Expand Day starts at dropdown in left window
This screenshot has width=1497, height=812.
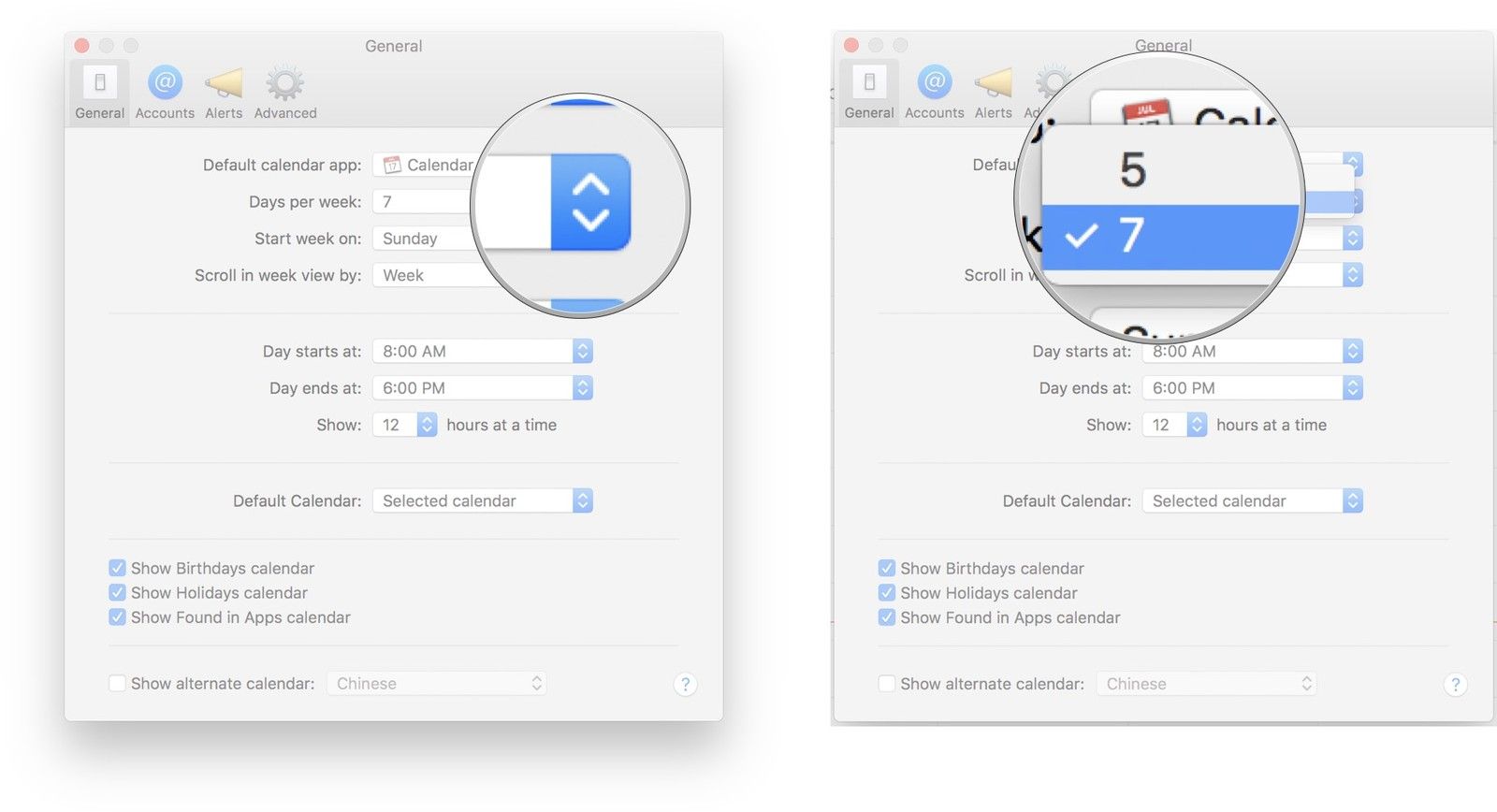tap(582, 352)
